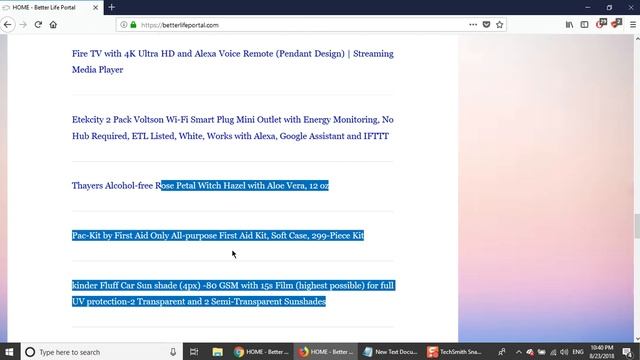
Task: Click the scrollbar up arrow
Action: pos(637,38)
